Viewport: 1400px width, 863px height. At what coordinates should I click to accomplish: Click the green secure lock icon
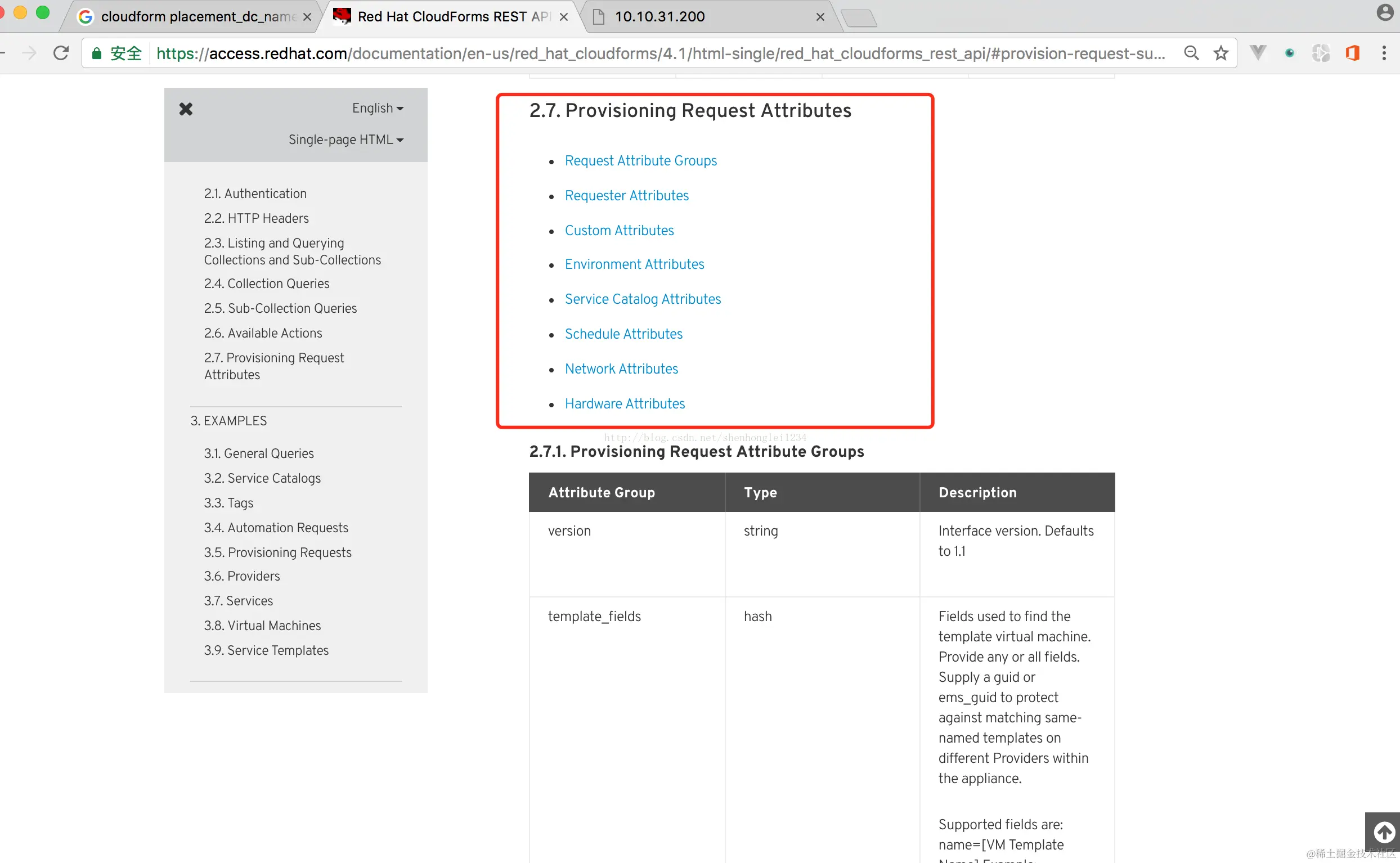97,53
